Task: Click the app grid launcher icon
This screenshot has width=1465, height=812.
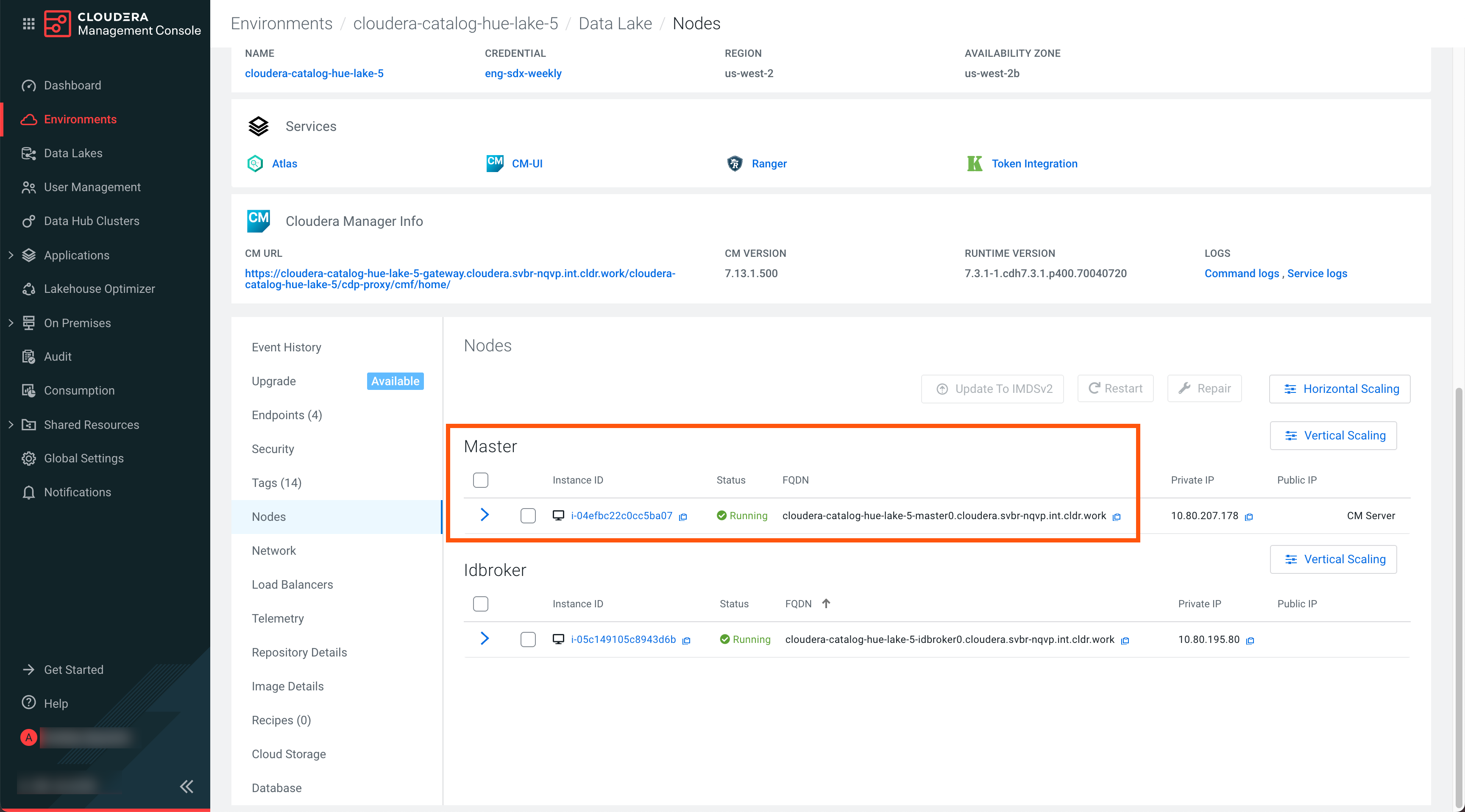Action: click(x=28, y=23)
